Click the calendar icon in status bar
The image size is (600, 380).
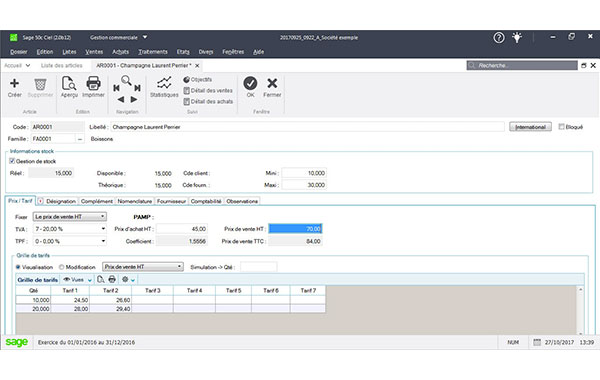point(537,342)
